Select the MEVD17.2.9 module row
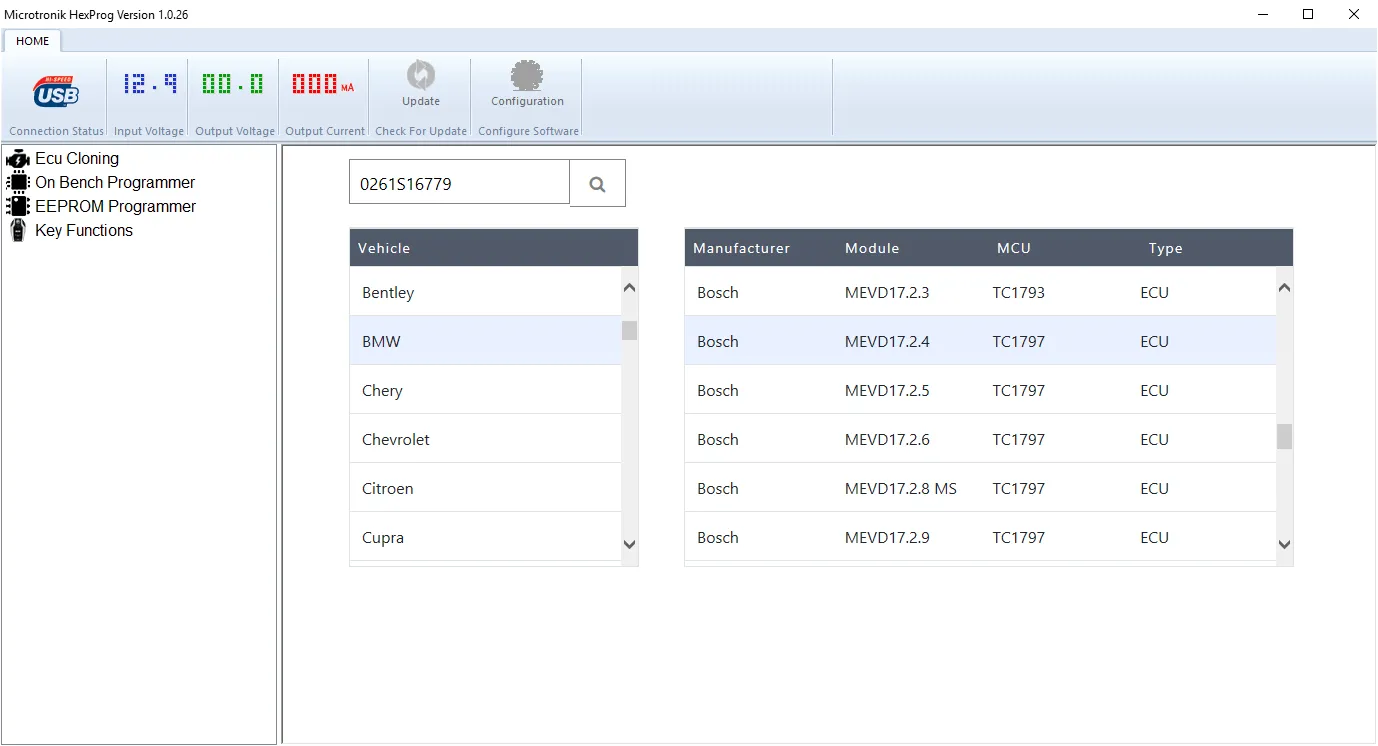 981,537
